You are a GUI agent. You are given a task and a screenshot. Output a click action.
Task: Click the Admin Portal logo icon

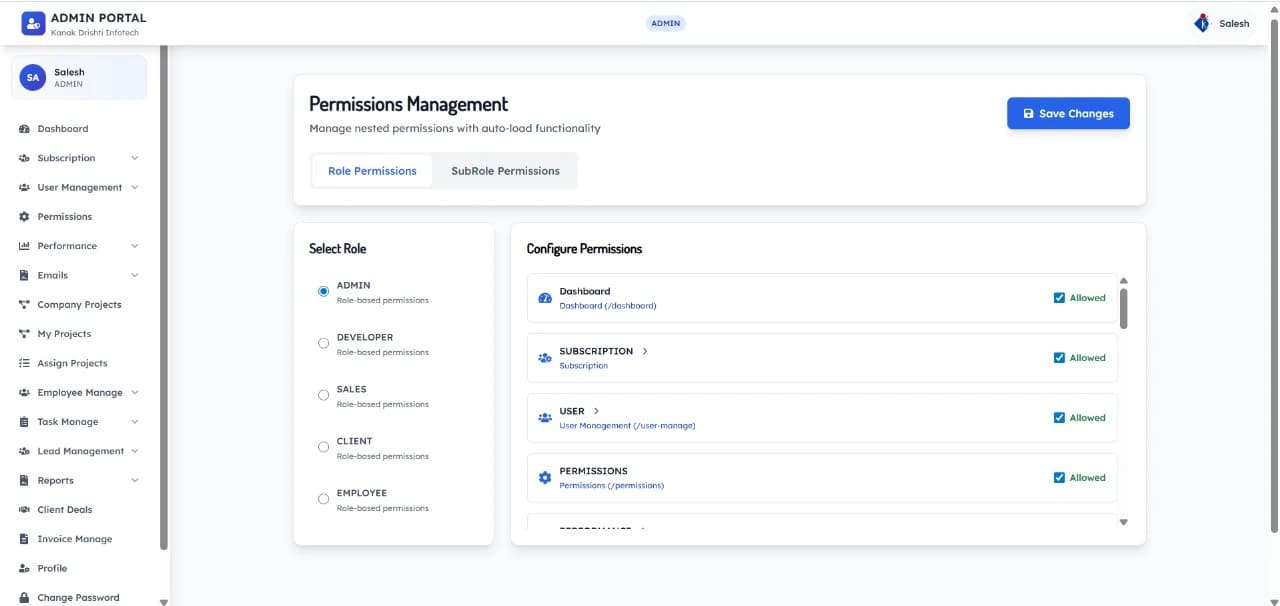click(x=32, y=22)
